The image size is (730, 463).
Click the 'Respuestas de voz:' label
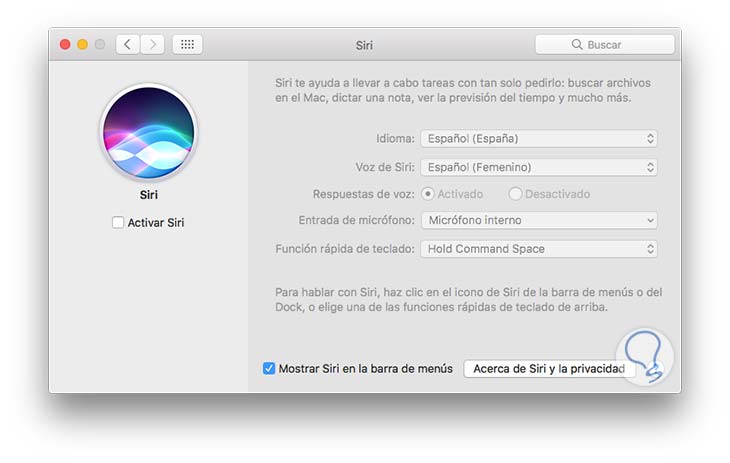tap(364, 194)
